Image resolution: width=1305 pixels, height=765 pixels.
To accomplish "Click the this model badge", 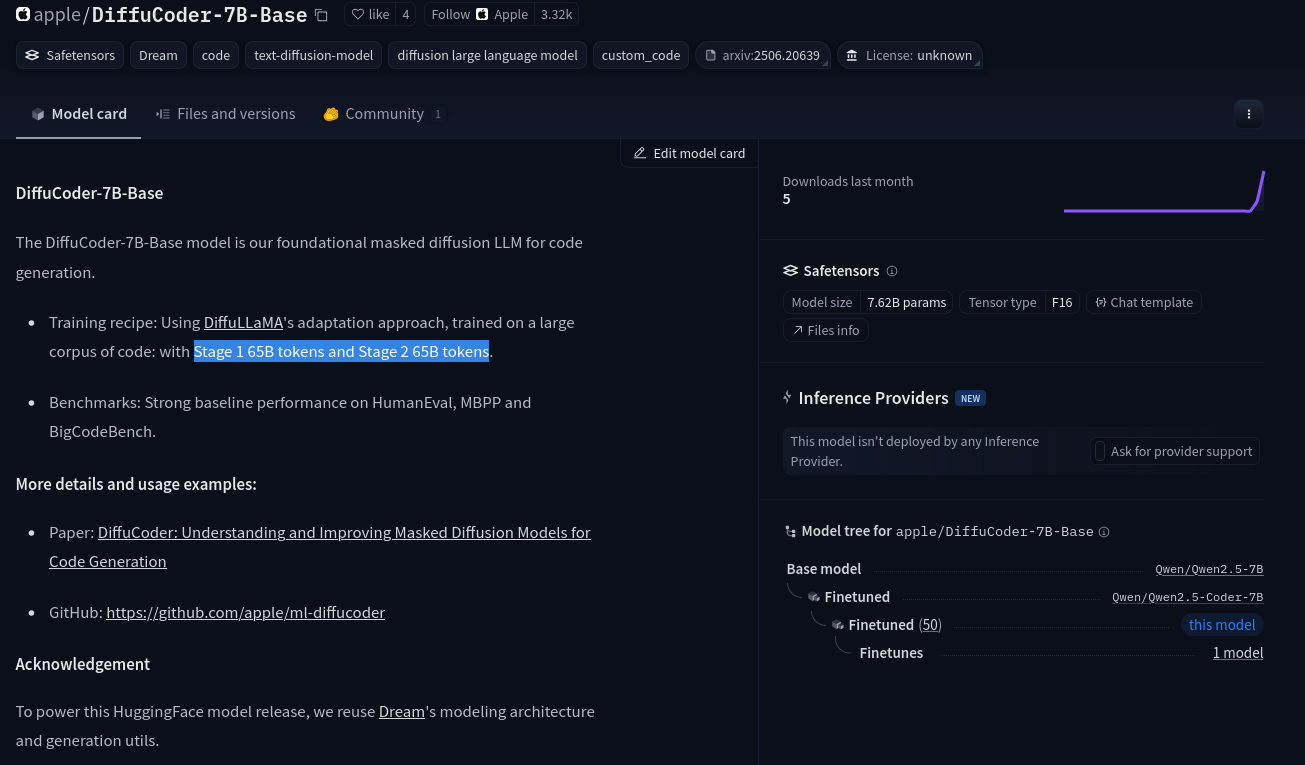I will click(x=1222, y=625).
